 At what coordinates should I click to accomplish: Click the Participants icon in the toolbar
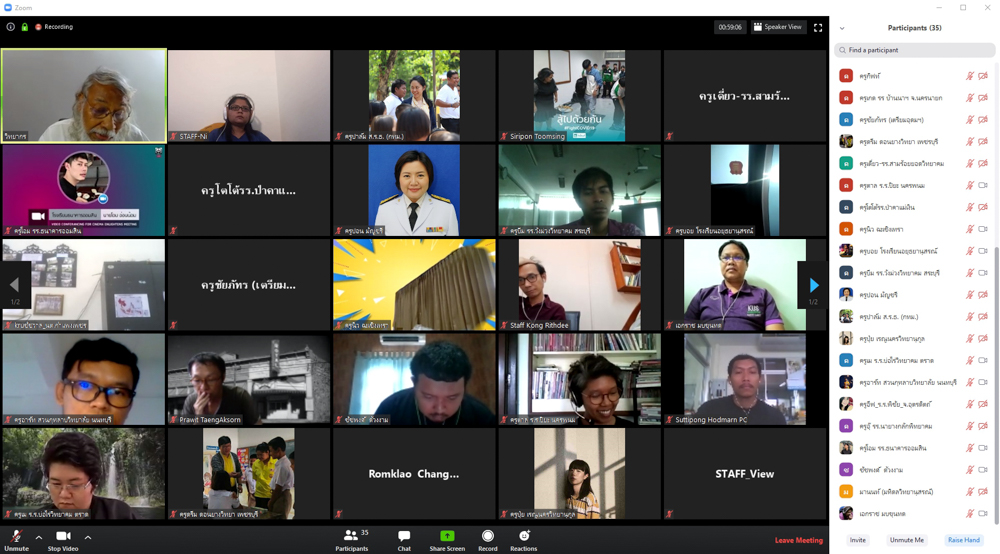tap(351, 538)
